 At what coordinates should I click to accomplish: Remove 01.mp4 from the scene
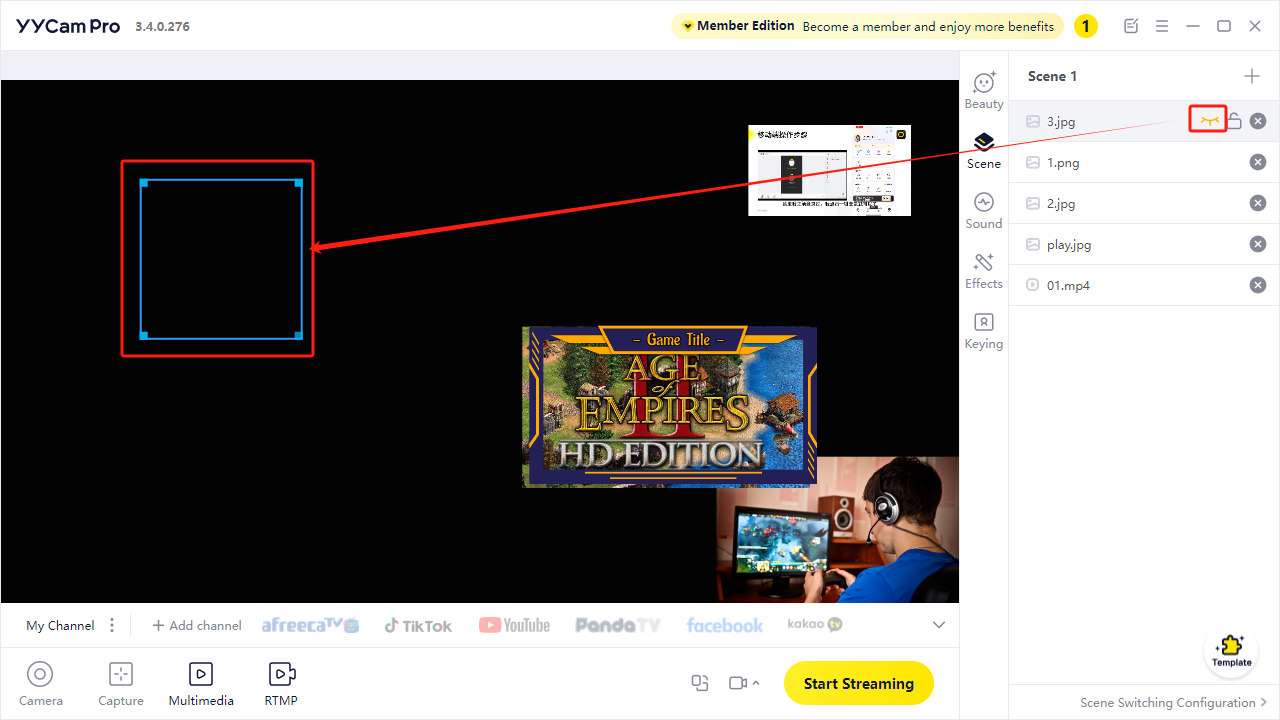click(1258, 285)
